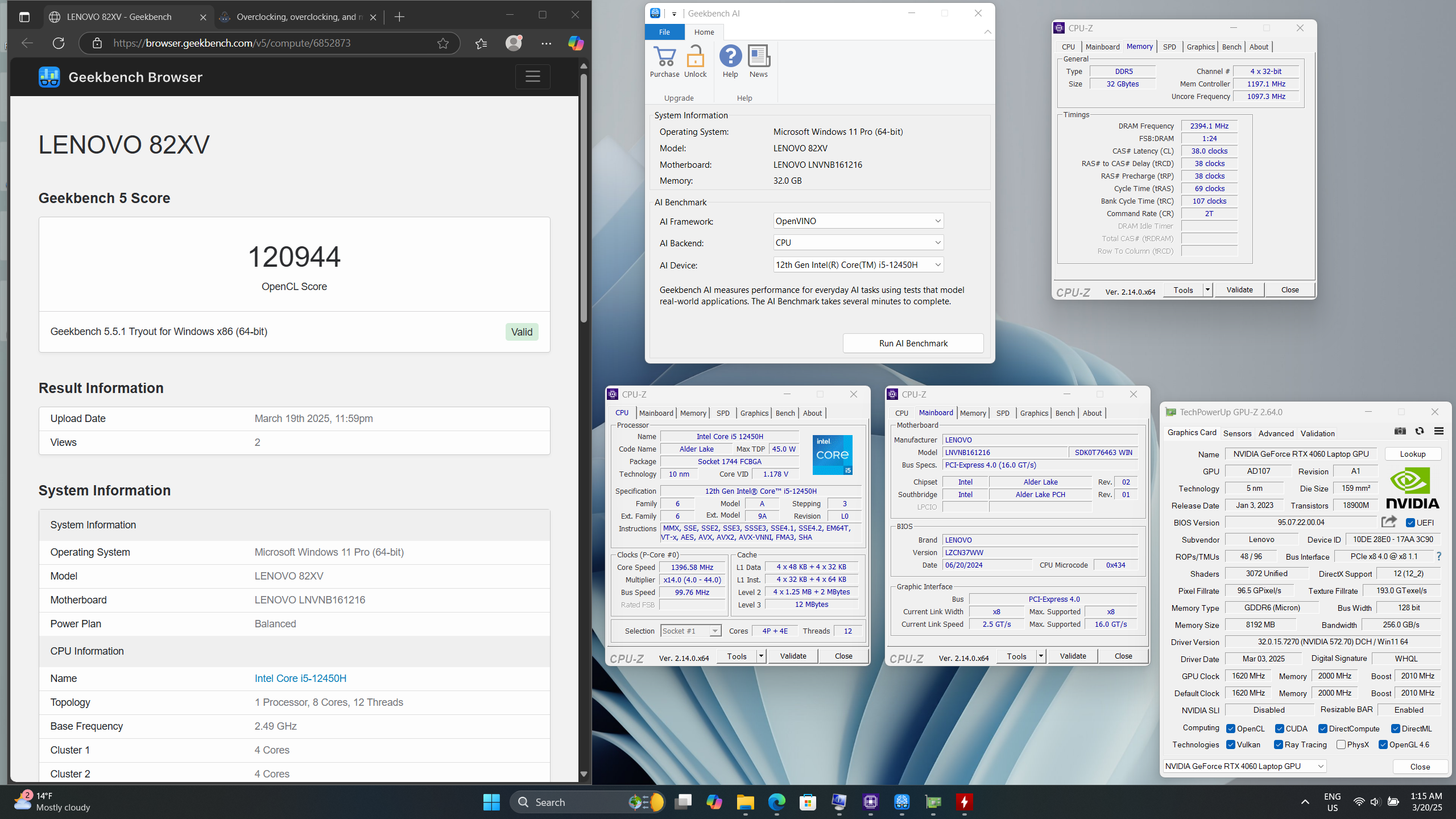Screen dimensions: 1456x819
Task: Open Graphics tab in CPU-Z Mainboard window
Action: (1034, 413)
